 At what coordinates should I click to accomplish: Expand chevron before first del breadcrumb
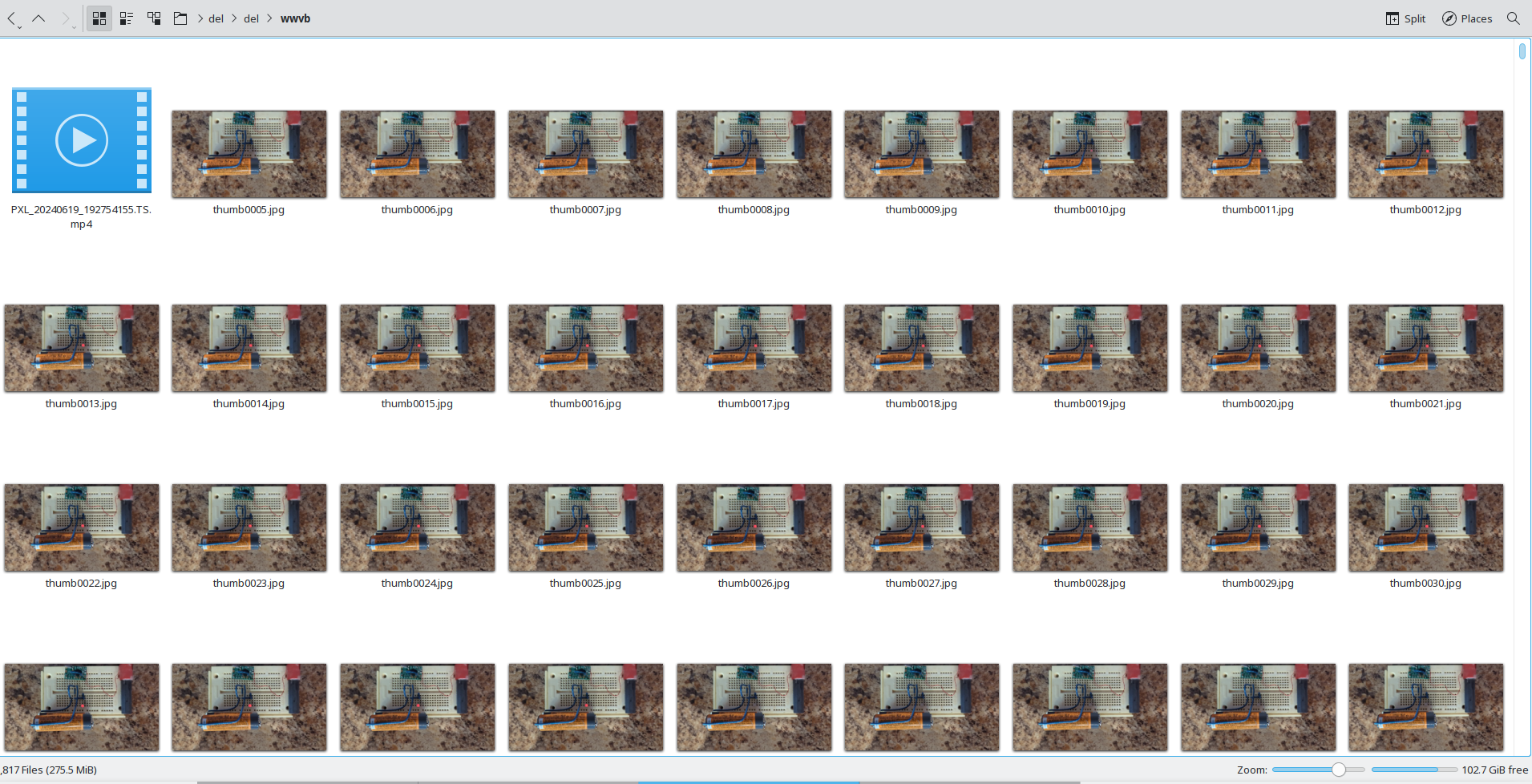(200, 18)
